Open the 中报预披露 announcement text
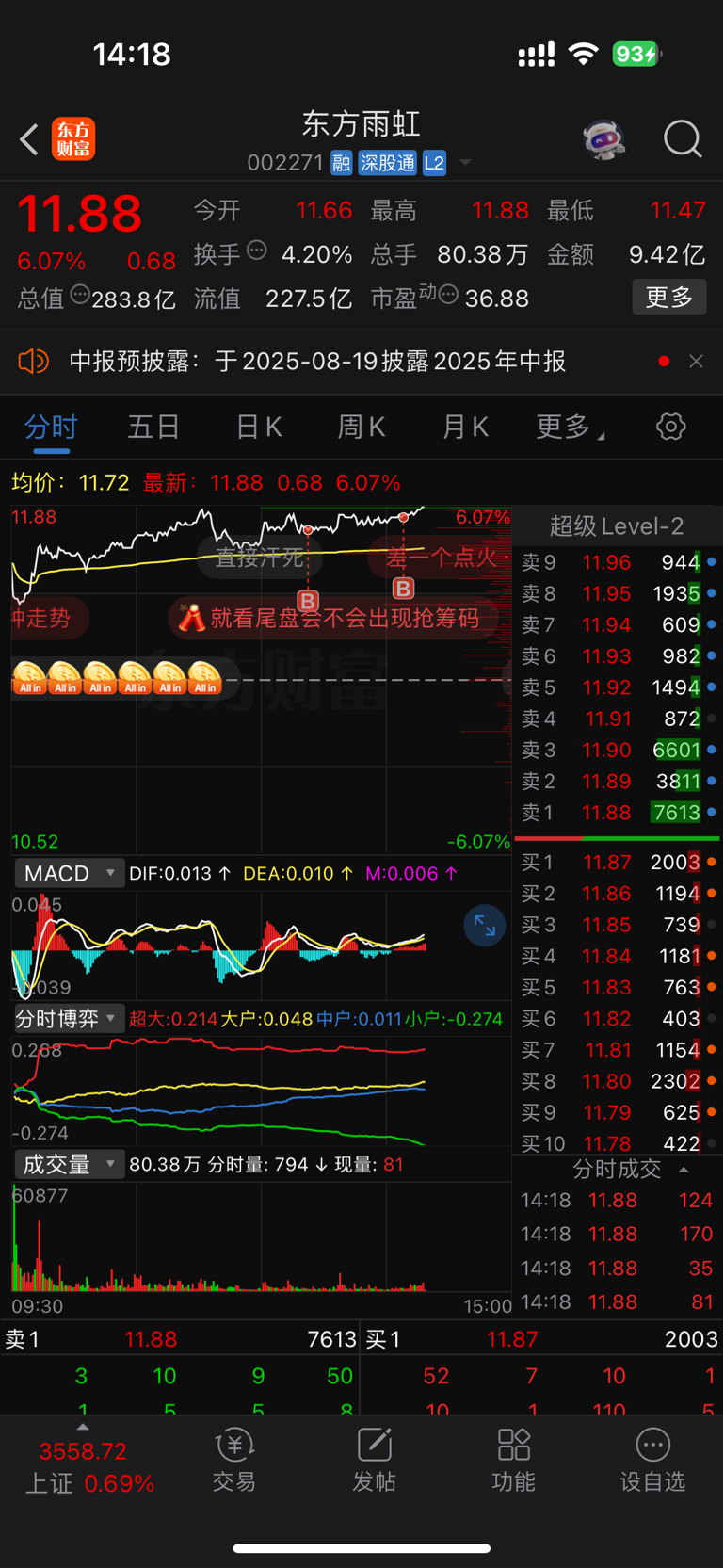This screenshot has width=724, height=1568. (x=317, y=362)
